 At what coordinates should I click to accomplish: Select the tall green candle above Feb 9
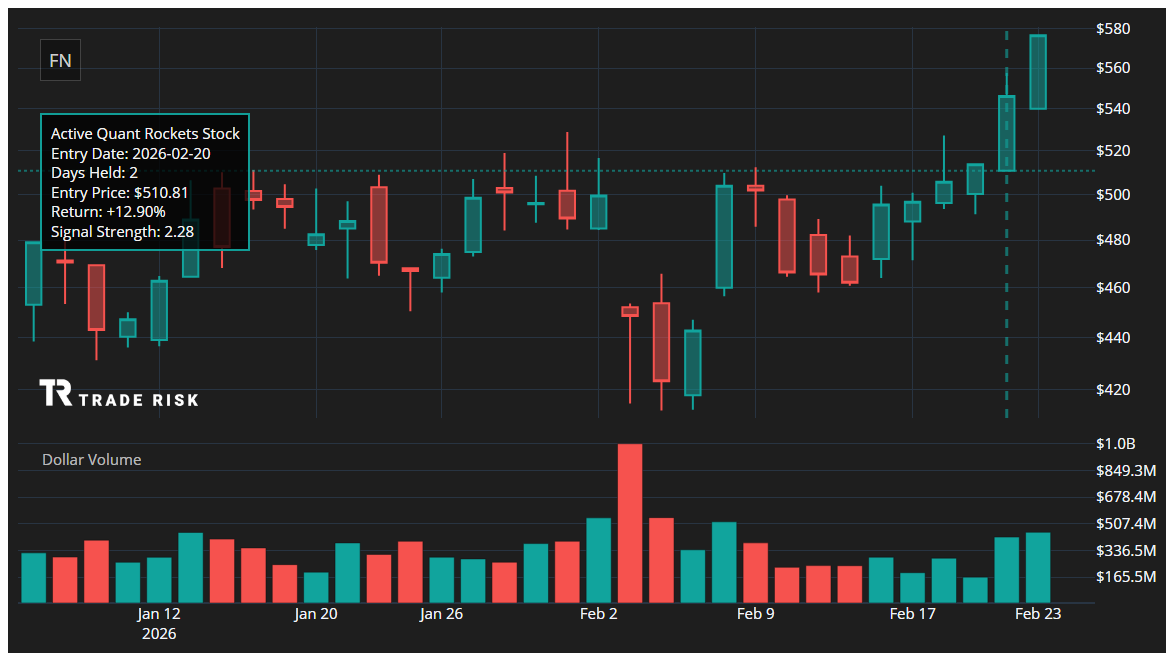pyautogui.click(x=724, y=237)
